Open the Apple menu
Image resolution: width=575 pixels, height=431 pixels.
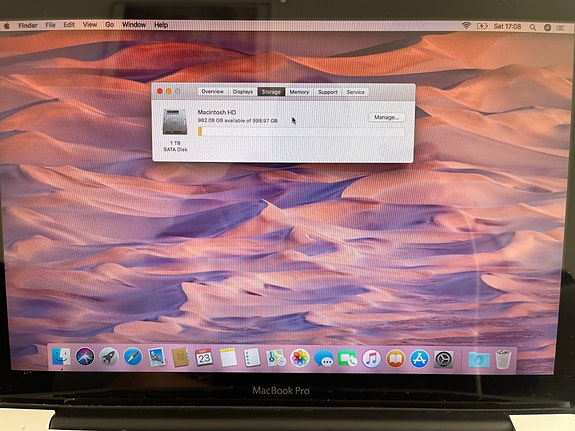tap(7, 25)
